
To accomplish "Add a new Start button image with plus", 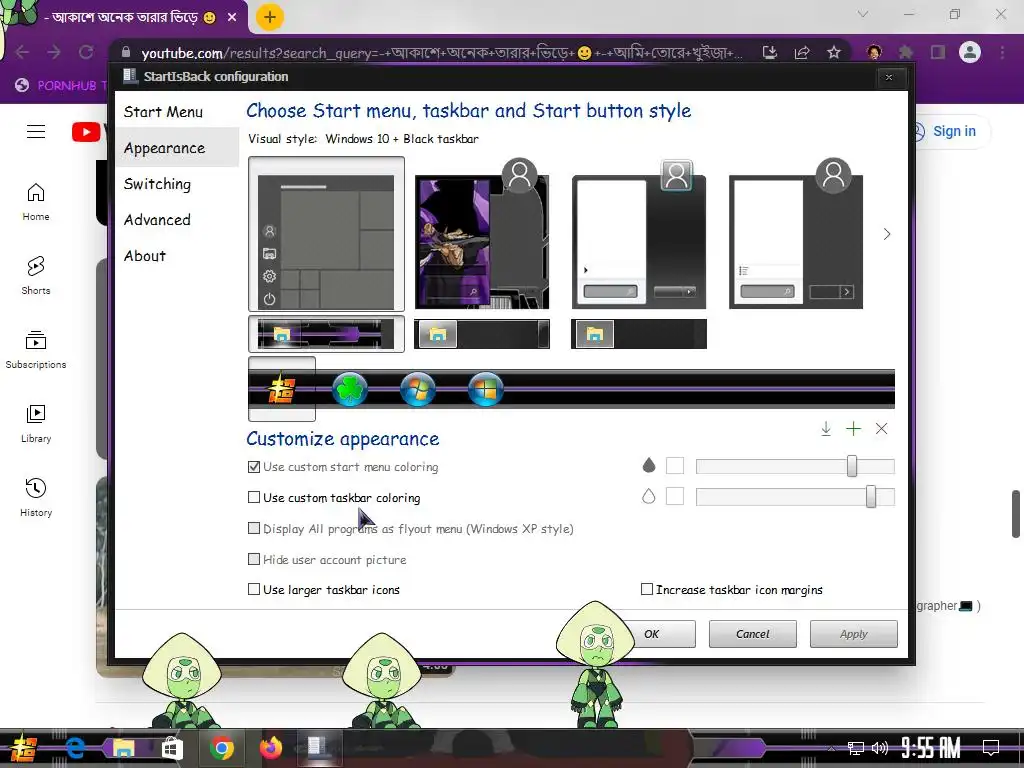I will tap(853, 429).
